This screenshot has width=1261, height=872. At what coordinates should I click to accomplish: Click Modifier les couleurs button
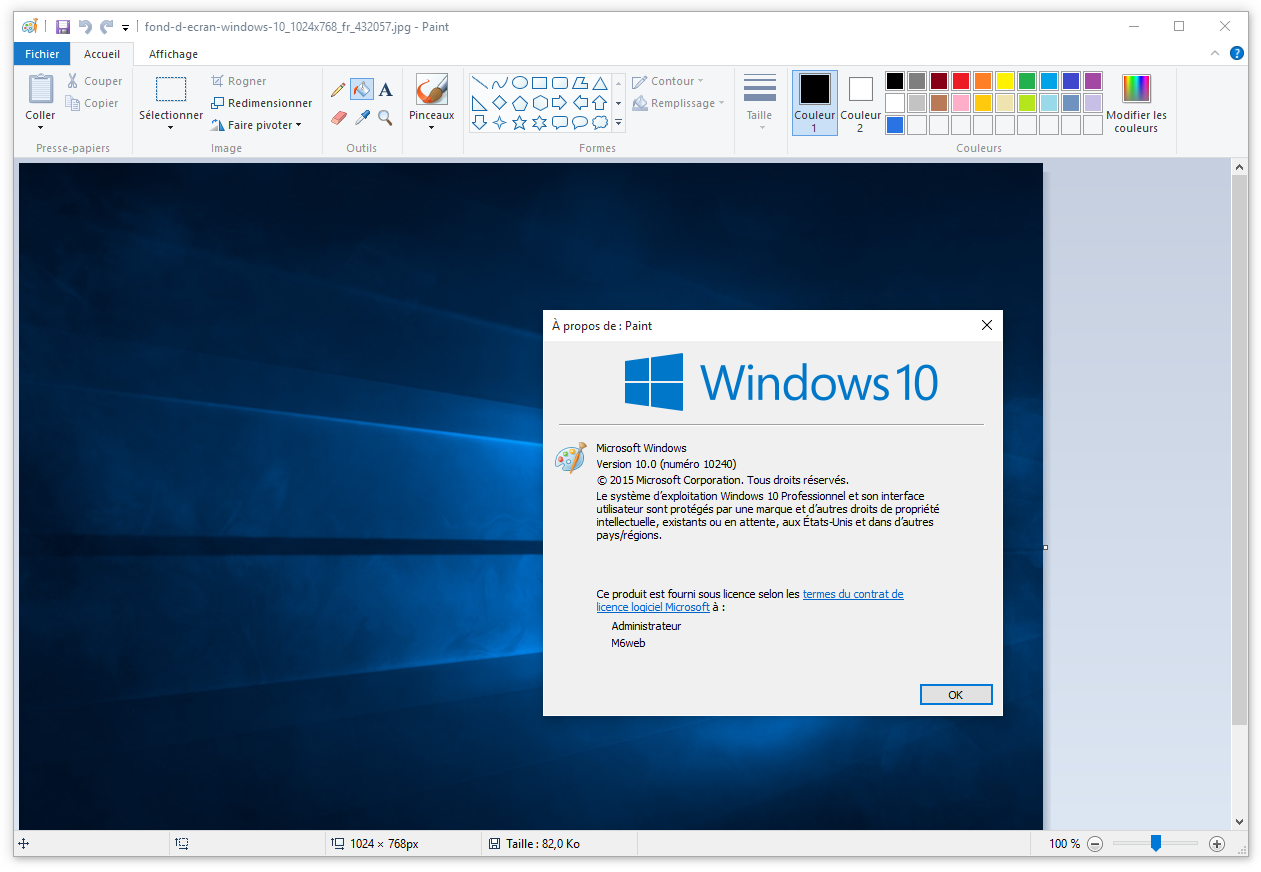(x=1136, y=103)
